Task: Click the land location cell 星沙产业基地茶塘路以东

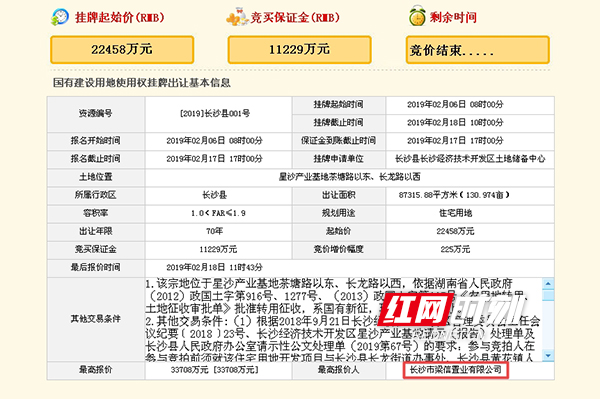Action: coord(349,177)
